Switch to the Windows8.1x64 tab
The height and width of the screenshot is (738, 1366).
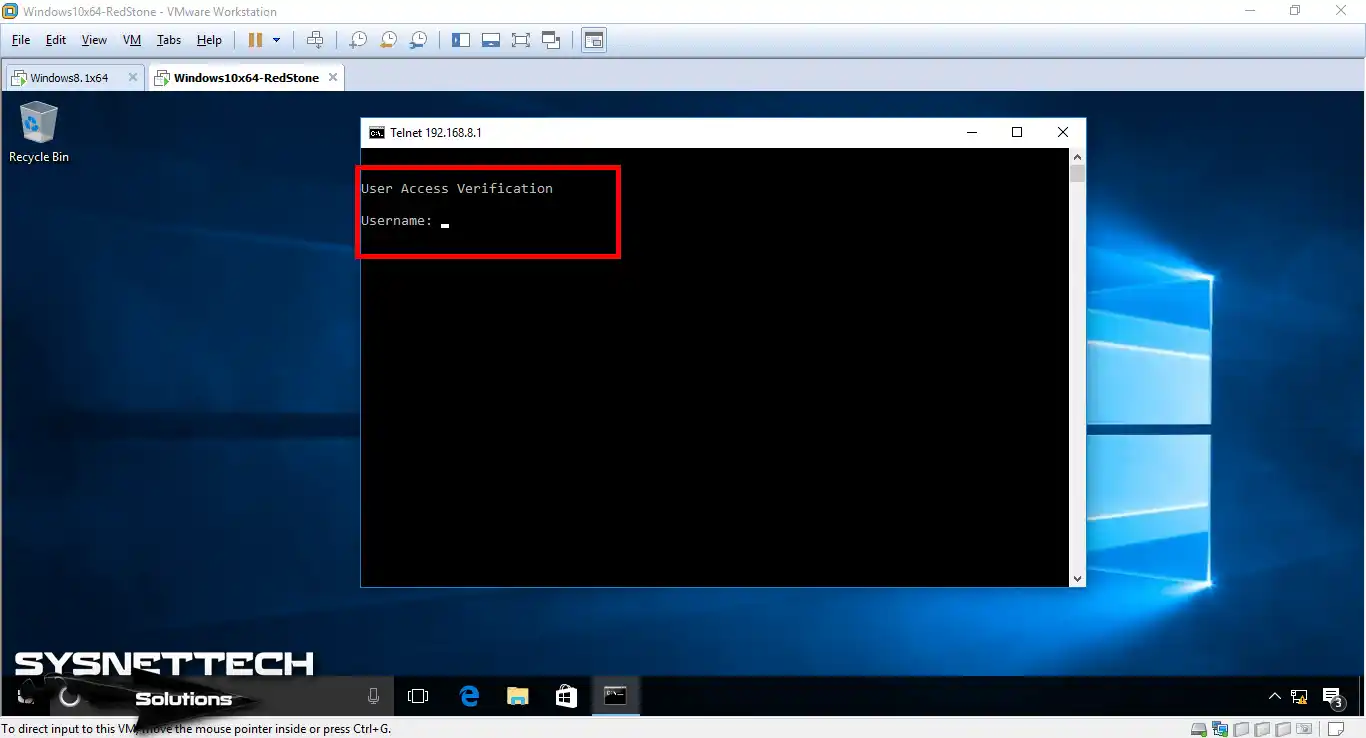pyautogui.click(x=70, y=76)
